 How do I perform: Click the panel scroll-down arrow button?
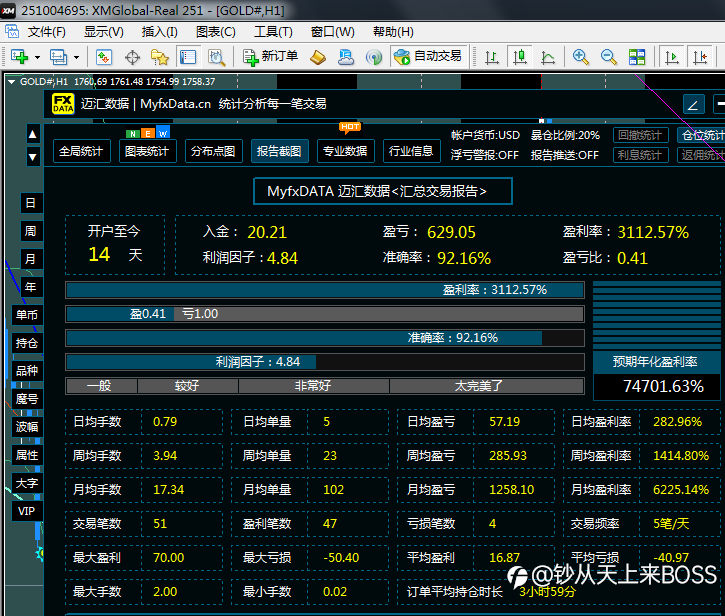tap(32, 156)
